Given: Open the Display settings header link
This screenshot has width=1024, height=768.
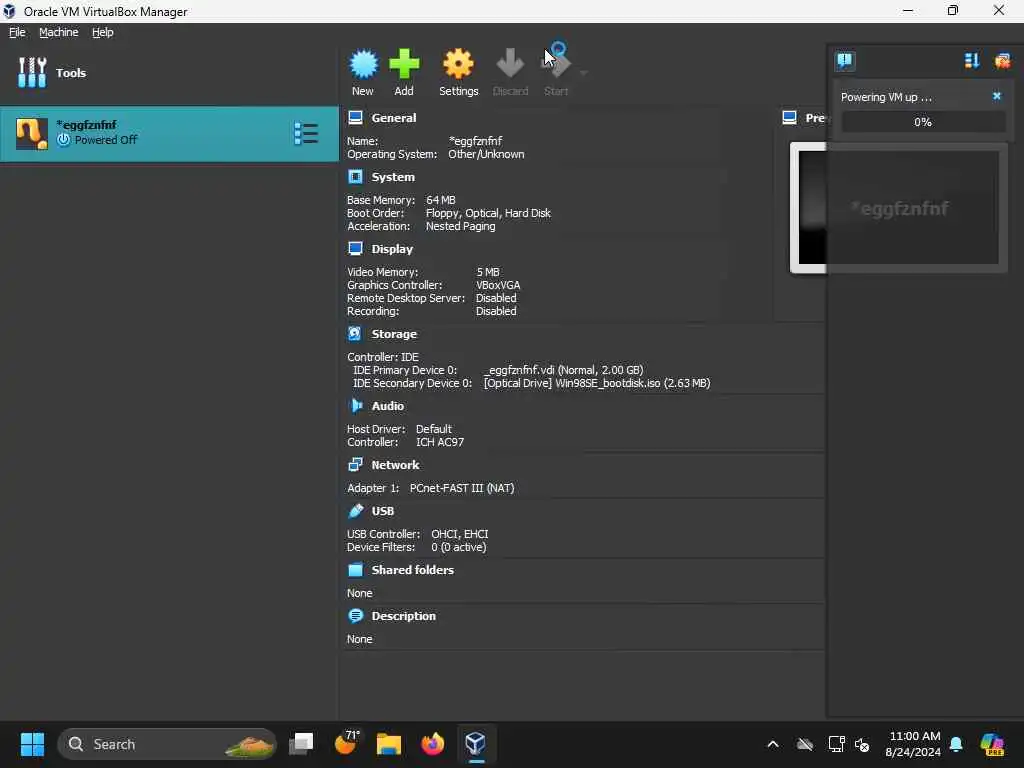Looking at the screenshot, I should click(x=392, y=249).
